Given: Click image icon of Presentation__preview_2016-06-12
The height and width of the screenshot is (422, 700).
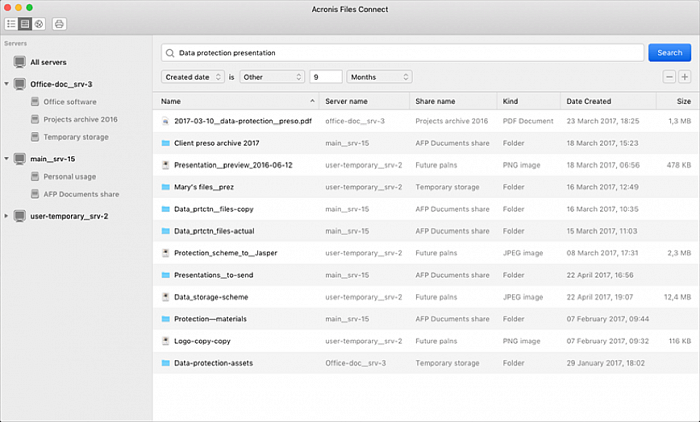Looking at the screenshot, I should point(166,165).
